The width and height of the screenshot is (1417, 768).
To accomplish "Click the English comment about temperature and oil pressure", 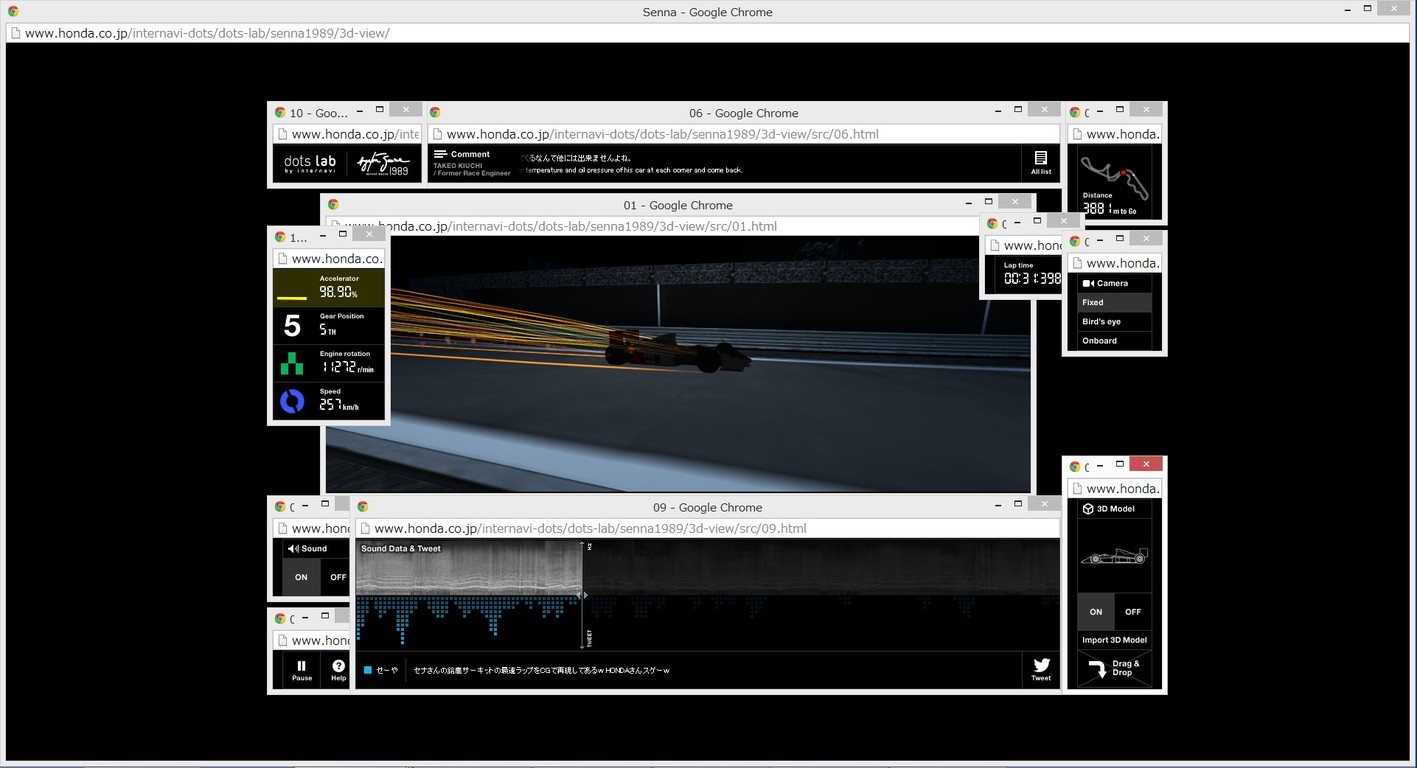I will pos(634,170).
